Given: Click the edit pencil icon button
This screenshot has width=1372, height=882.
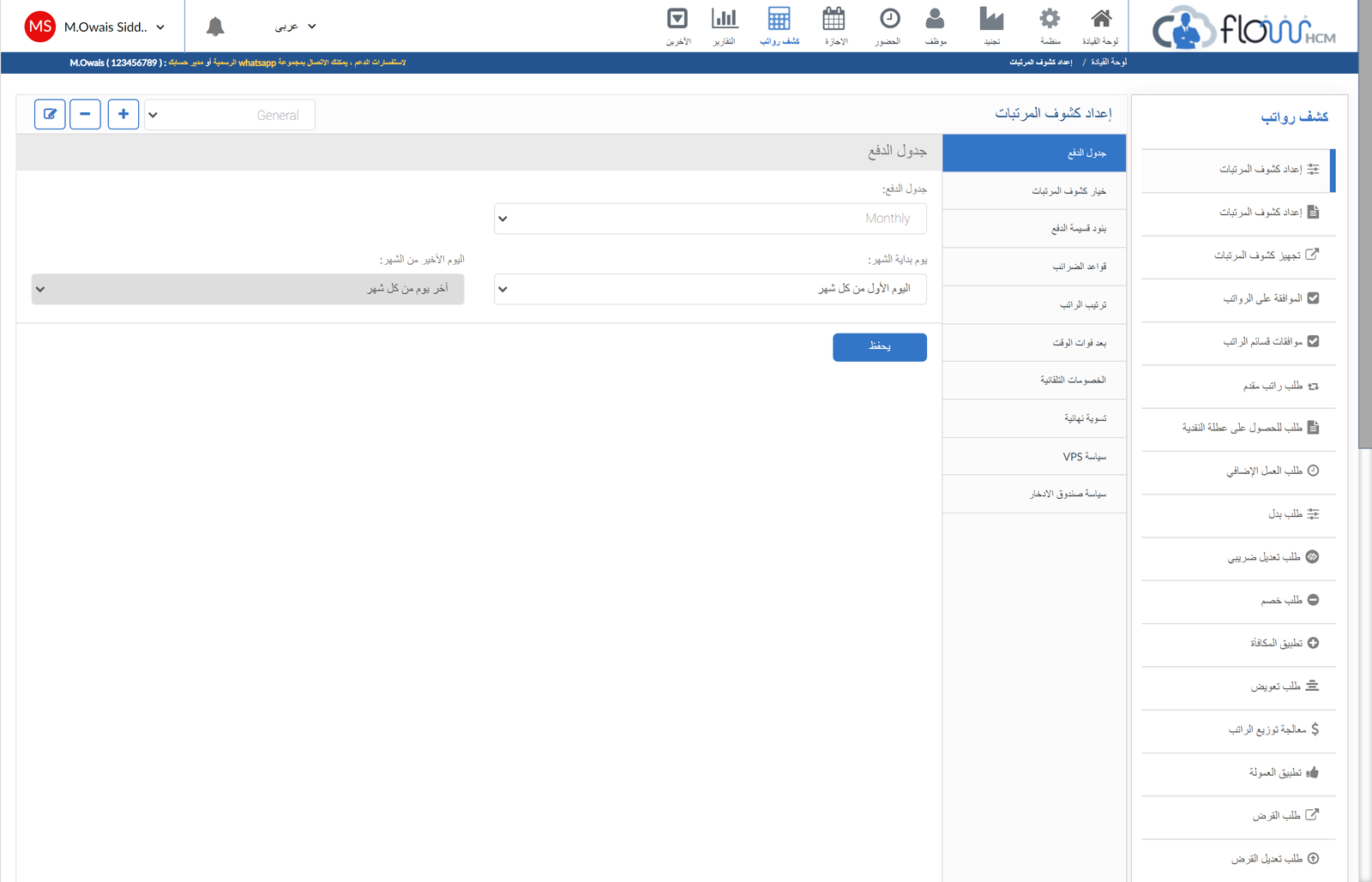Looking at the screenshot, I should [x=50, y=114].
